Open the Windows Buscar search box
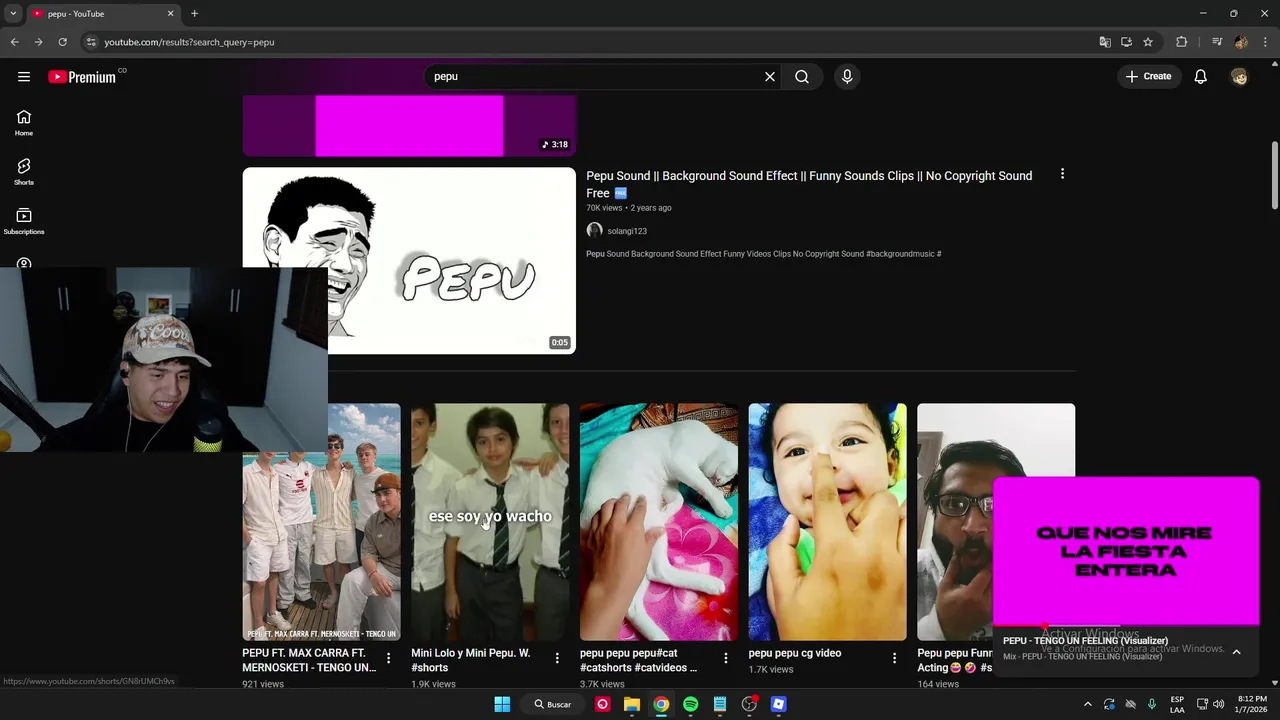Screen dimensions: 1280x720 tap(553, 704)
